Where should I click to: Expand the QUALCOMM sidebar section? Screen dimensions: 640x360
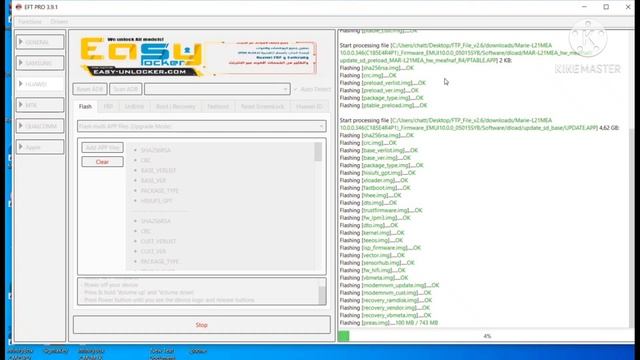pos(40,126)
